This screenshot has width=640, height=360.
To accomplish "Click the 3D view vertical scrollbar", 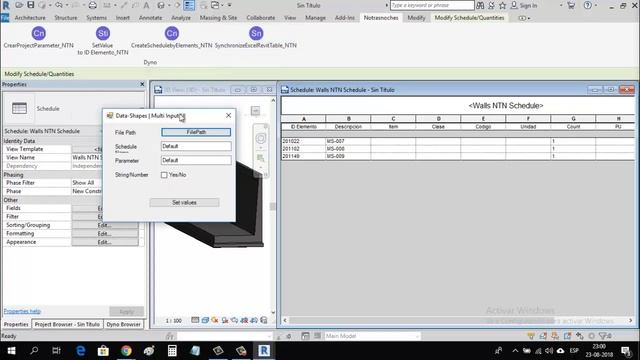I will [273, 206].
